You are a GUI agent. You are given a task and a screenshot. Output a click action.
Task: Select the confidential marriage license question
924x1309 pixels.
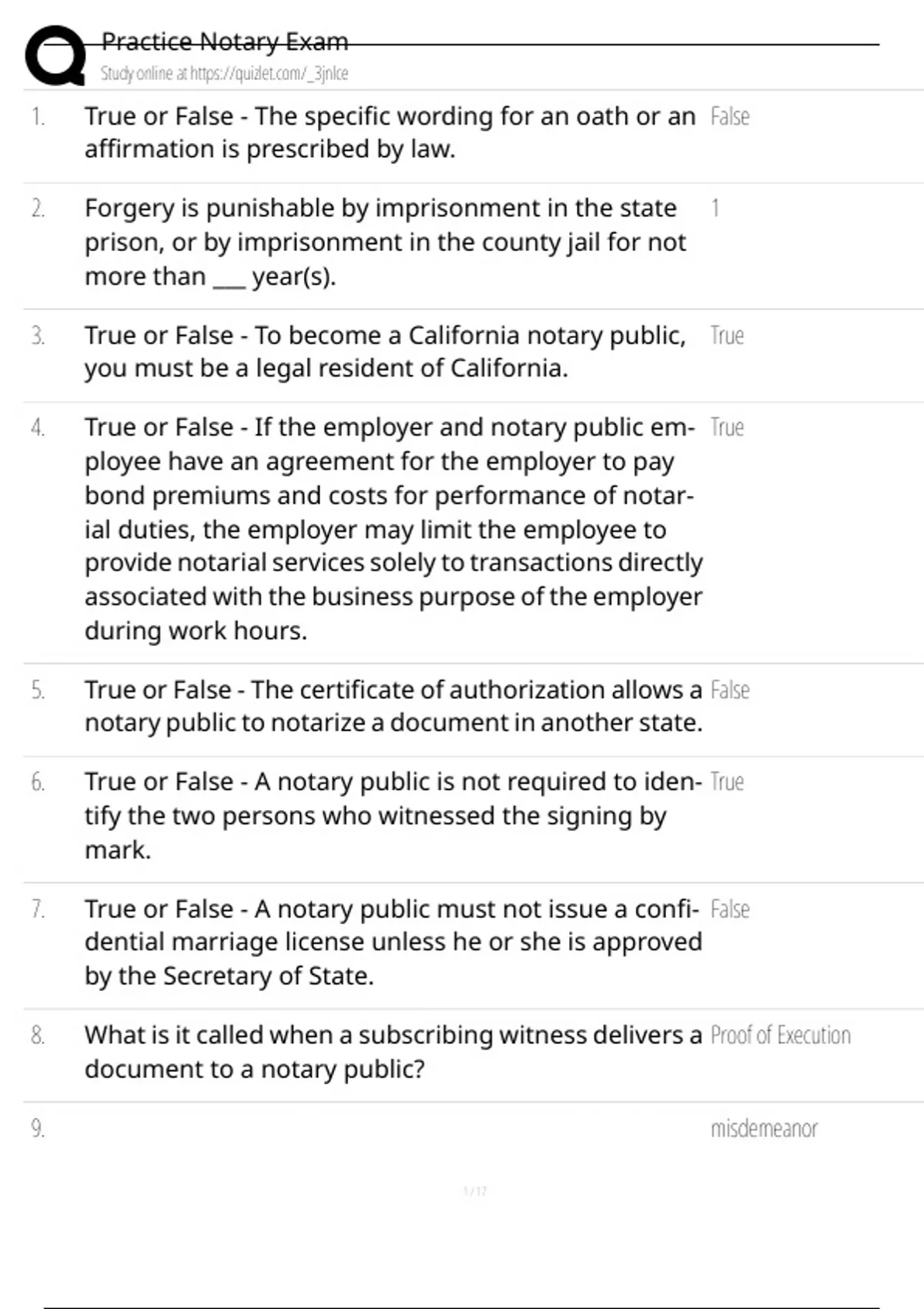tap(393, 942)
